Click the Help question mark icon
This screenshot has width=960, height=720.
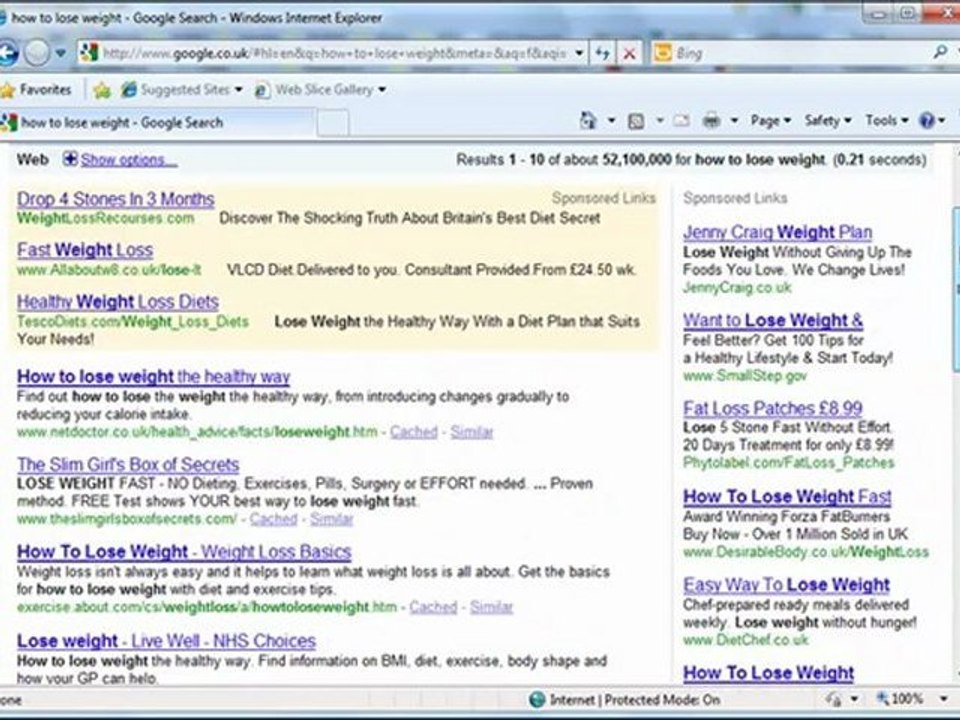pos(927,121)
